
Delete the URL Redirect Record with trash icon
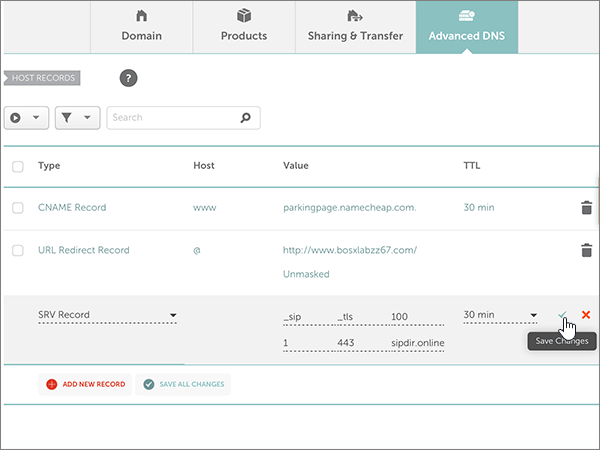click(586, 250)
